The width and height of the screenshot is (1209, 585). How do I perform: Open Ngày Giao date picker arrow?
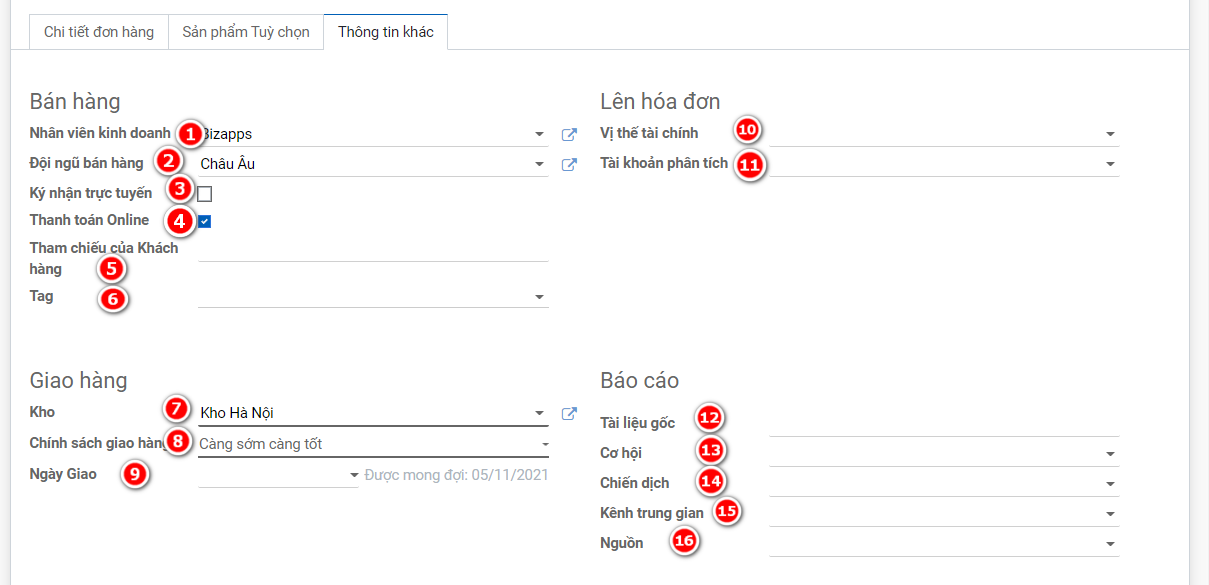pyautogui.click(x=354, y=475)
